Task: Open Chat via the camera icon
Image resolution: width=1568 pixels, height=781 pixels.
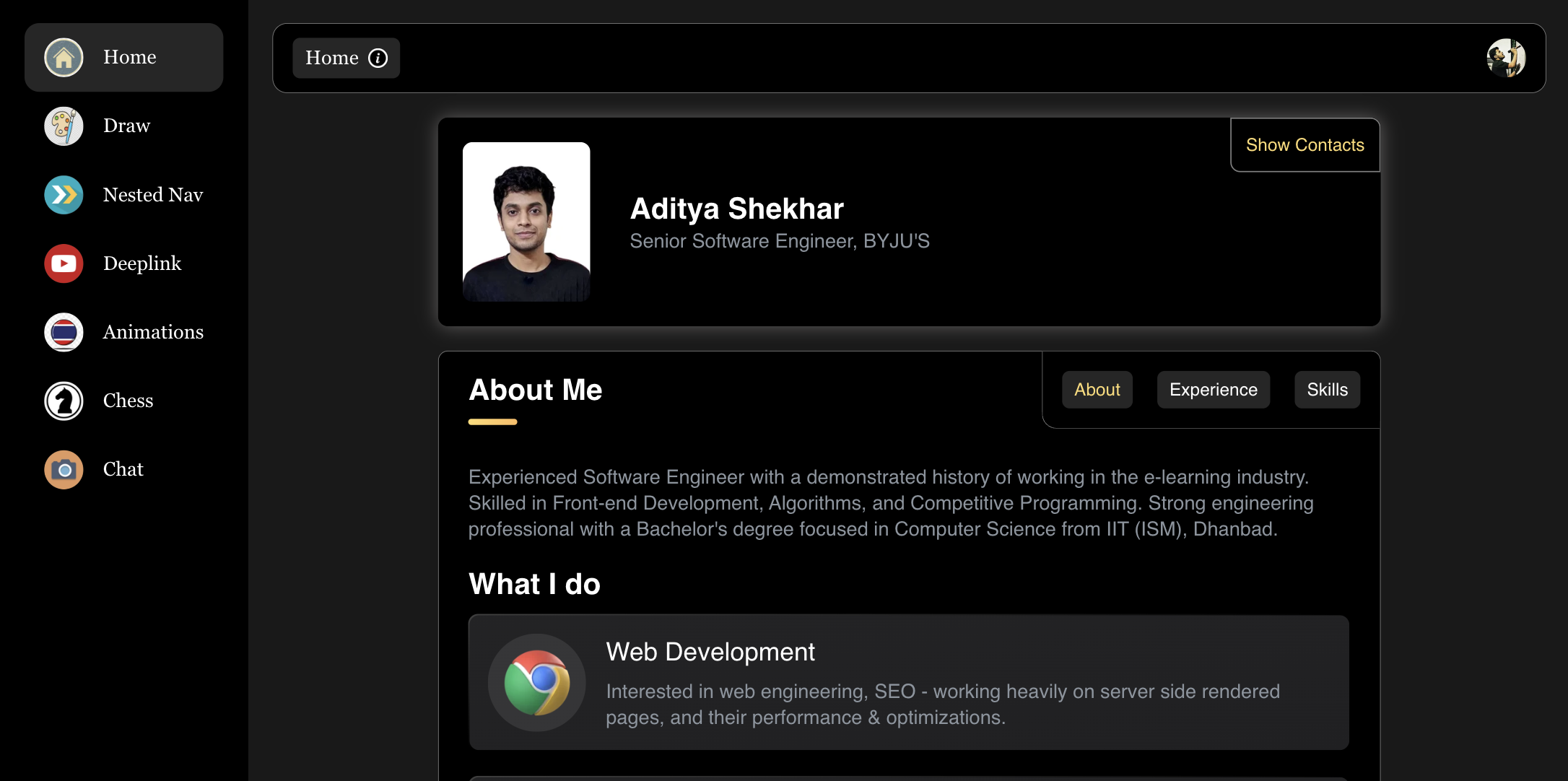Action: click(64, 469)
